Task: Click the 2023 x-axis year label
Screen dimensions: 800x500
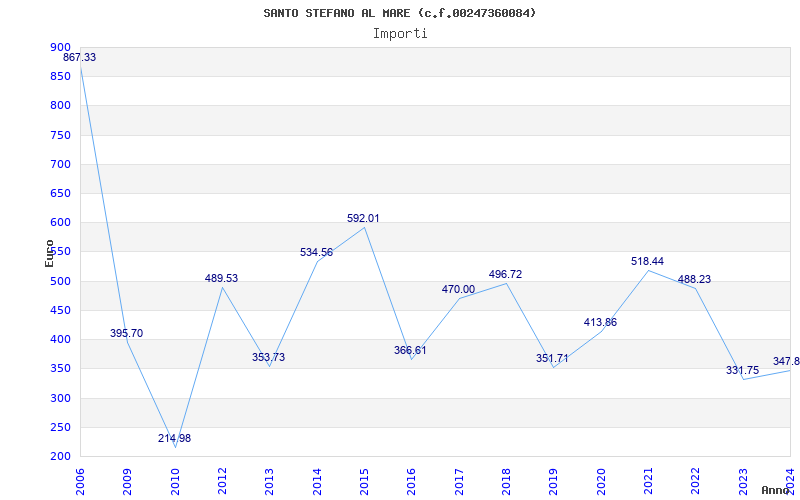Action: 743,482
